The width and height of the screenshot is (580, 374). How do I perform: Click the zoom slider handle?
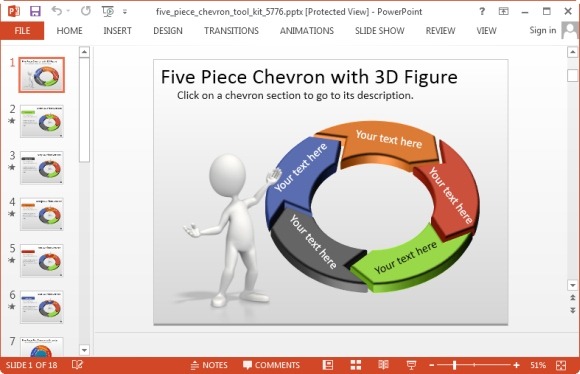(455, 365)
